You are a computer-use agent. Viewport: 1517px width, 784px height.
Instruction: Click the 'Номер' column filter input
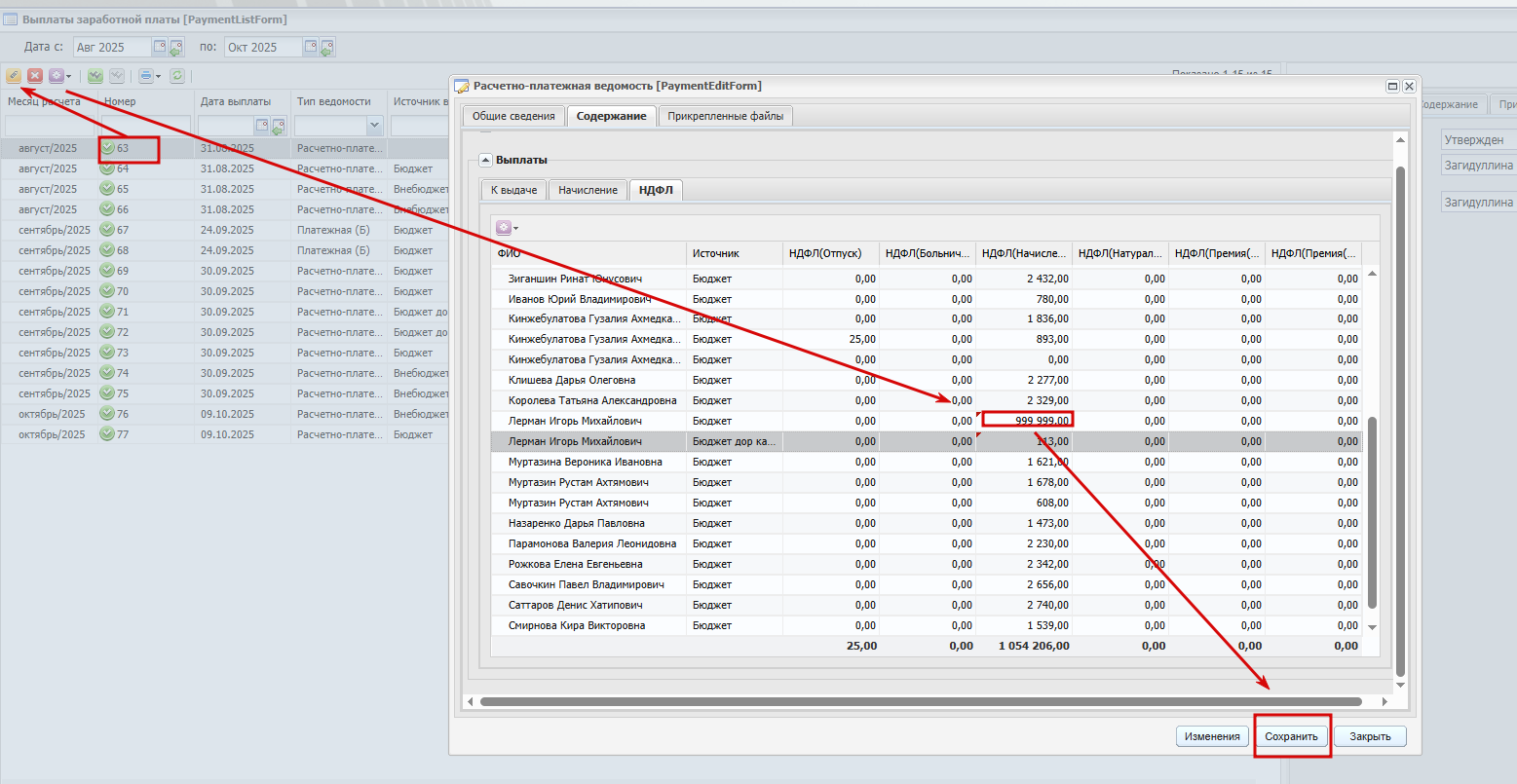146,126
